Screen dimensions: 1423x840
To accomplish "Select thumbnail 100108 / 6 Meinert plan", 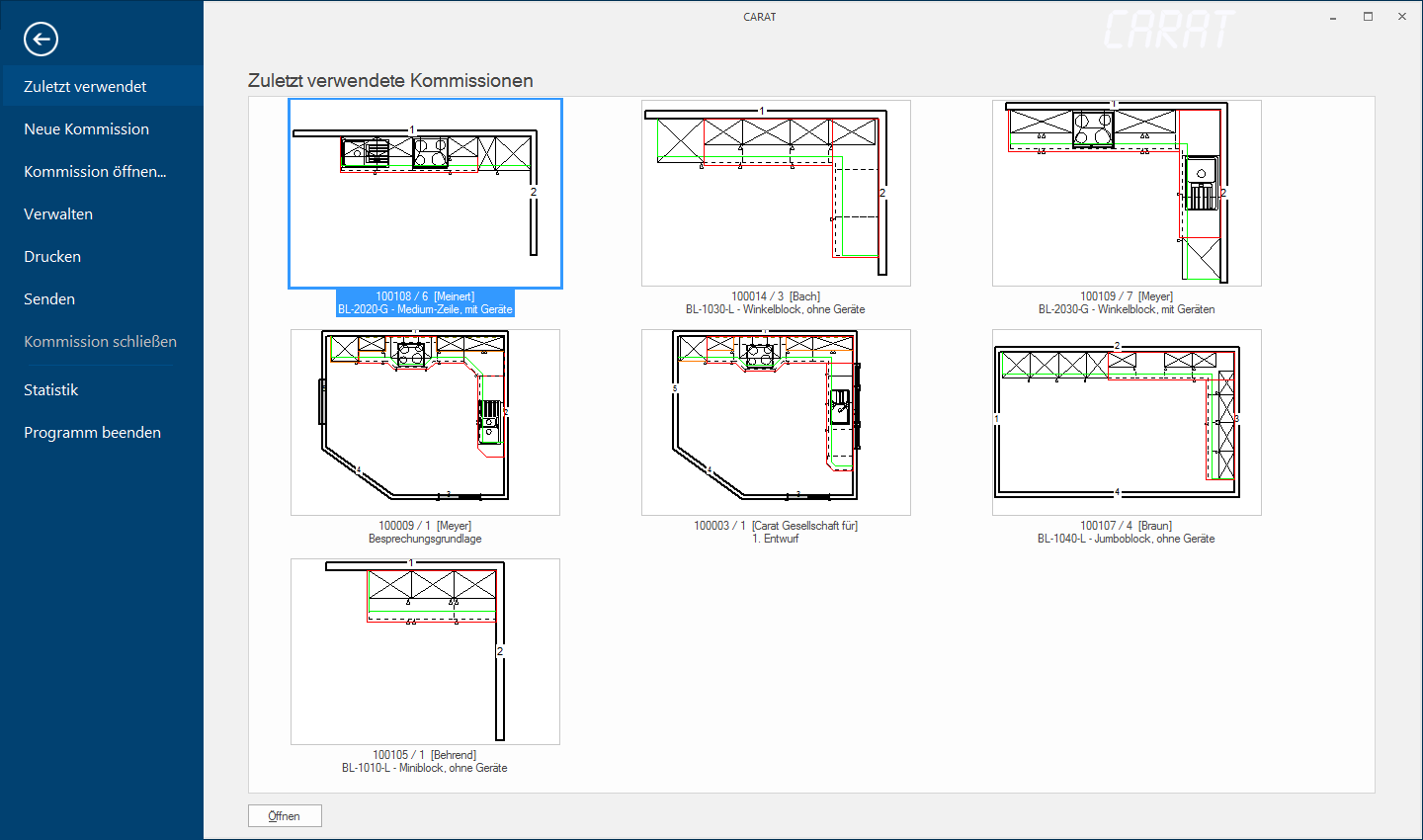I will (x=425, y=194).
